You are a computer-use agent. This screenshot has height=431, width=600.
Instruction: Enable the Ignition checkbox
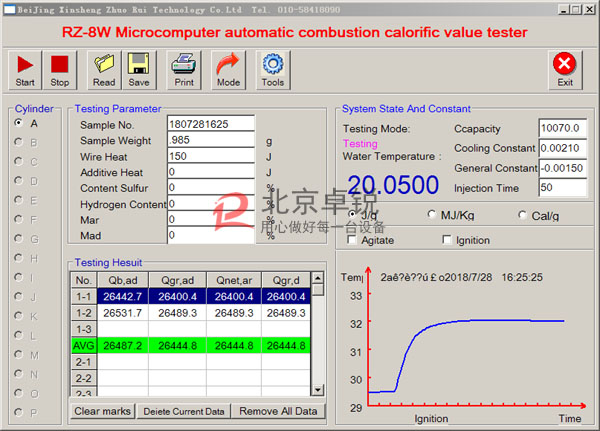point(447,240)
